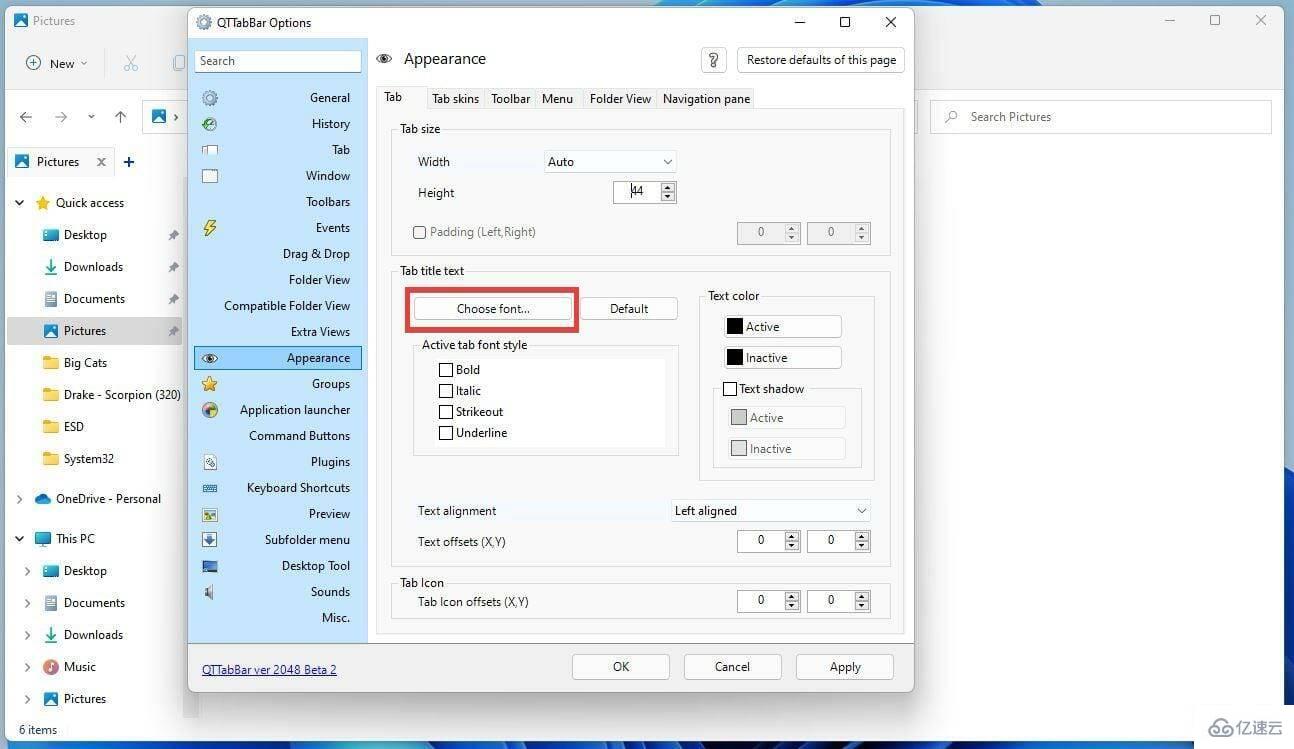1294x749 pixels.
Task: Go up one folder in Explorer
Action: click(120, 117)
